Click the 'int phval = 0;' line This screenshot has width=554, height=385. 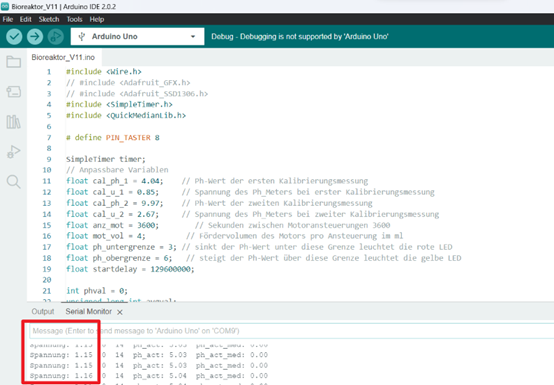point(97,291)
